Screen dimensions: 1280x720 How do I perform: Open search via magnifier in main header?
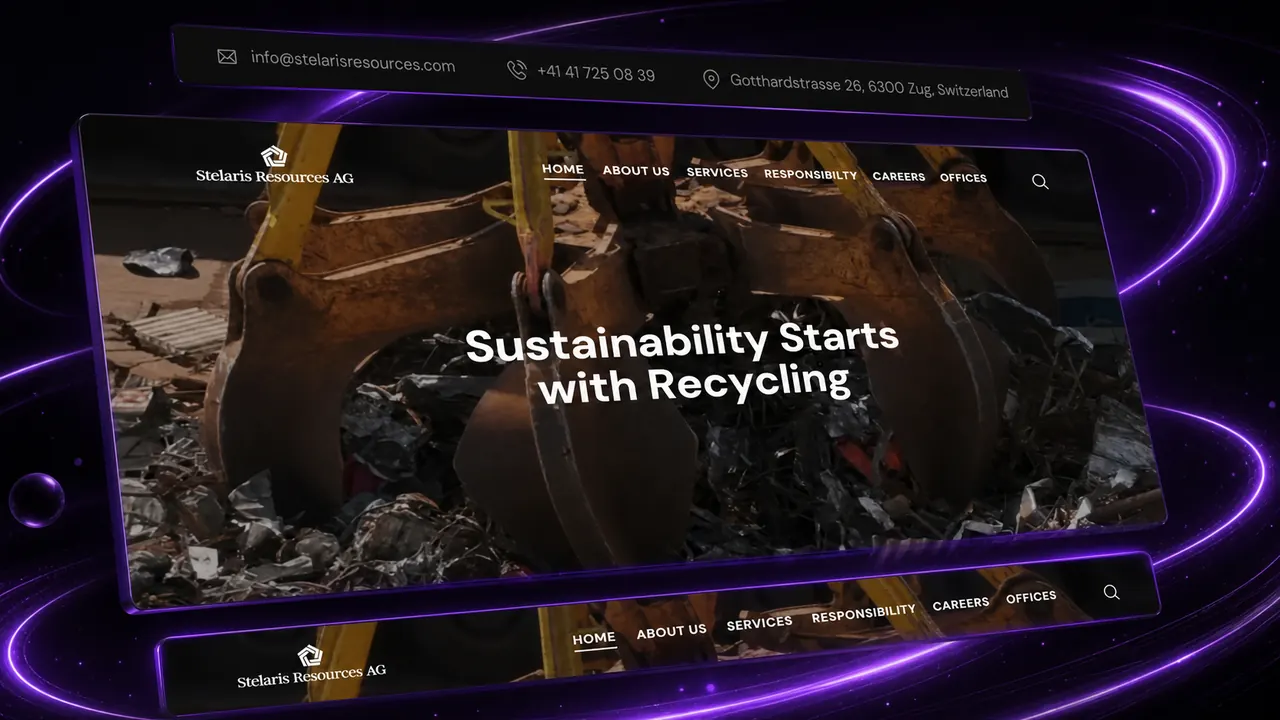click(x=1040, y=182)
